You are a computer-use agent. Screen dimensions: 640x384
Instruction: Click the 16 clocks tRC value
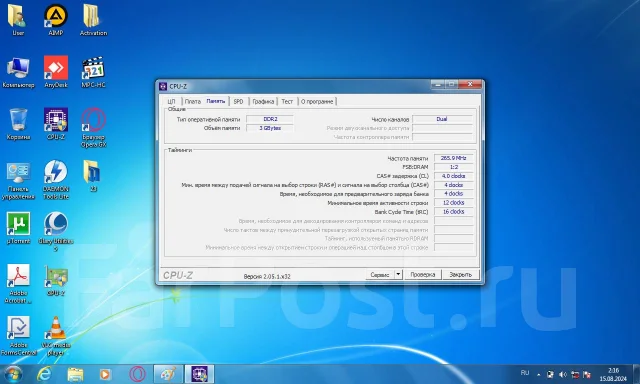(x=453, y=212)
